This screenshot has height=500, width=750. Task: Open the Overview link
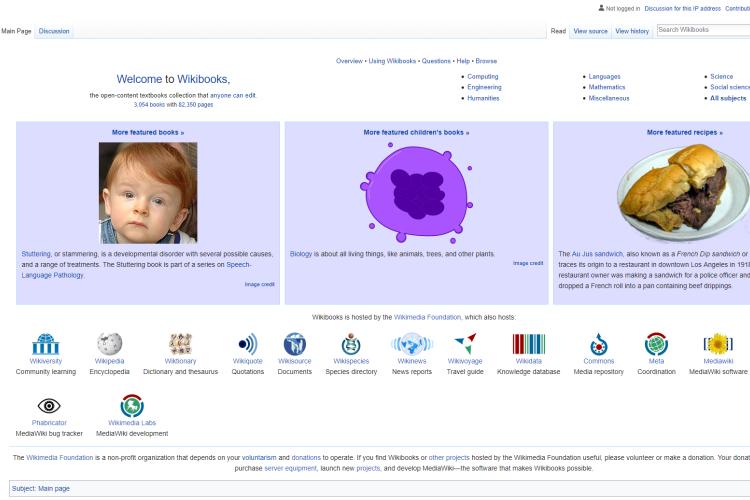point(349,61)
